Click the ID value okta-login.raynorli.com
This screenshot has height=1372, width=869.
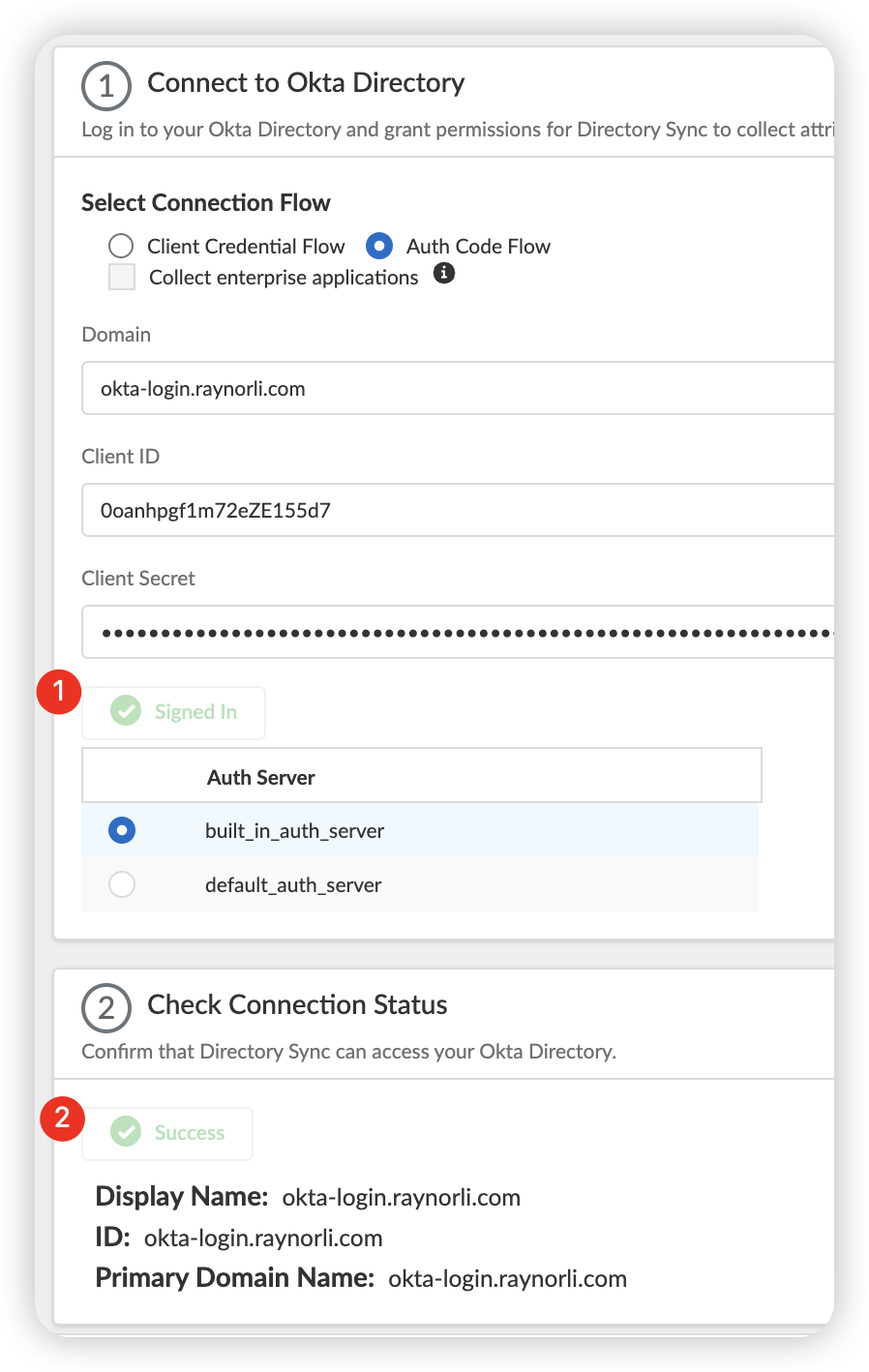[x=263, y=1238]
